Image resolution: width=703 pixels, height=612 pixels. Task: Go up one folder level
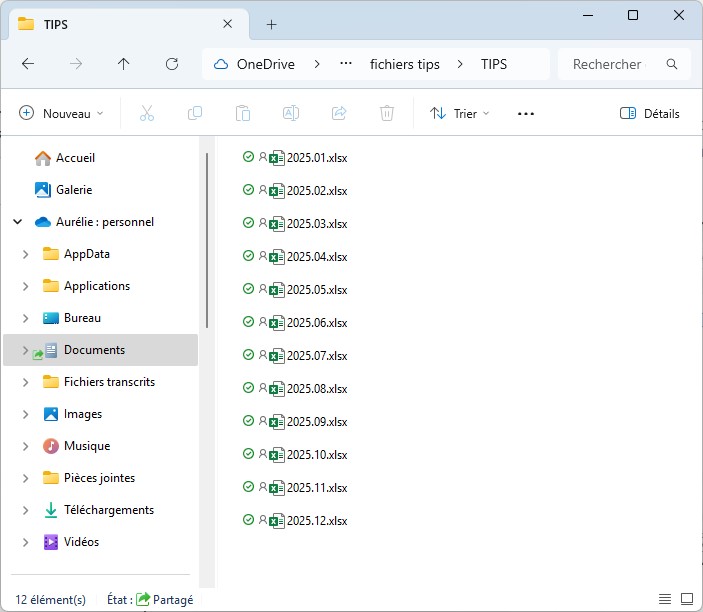(124, 64)
